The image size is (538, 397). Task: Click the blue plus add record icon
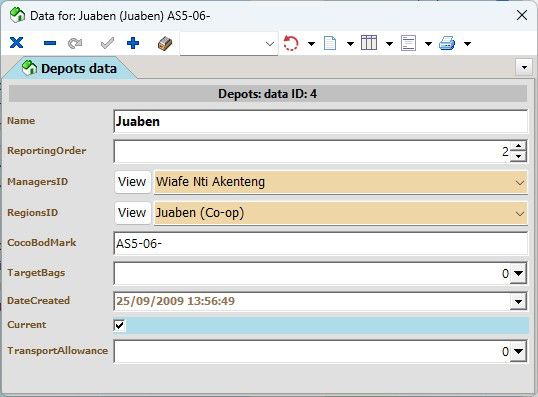point(133,43)
